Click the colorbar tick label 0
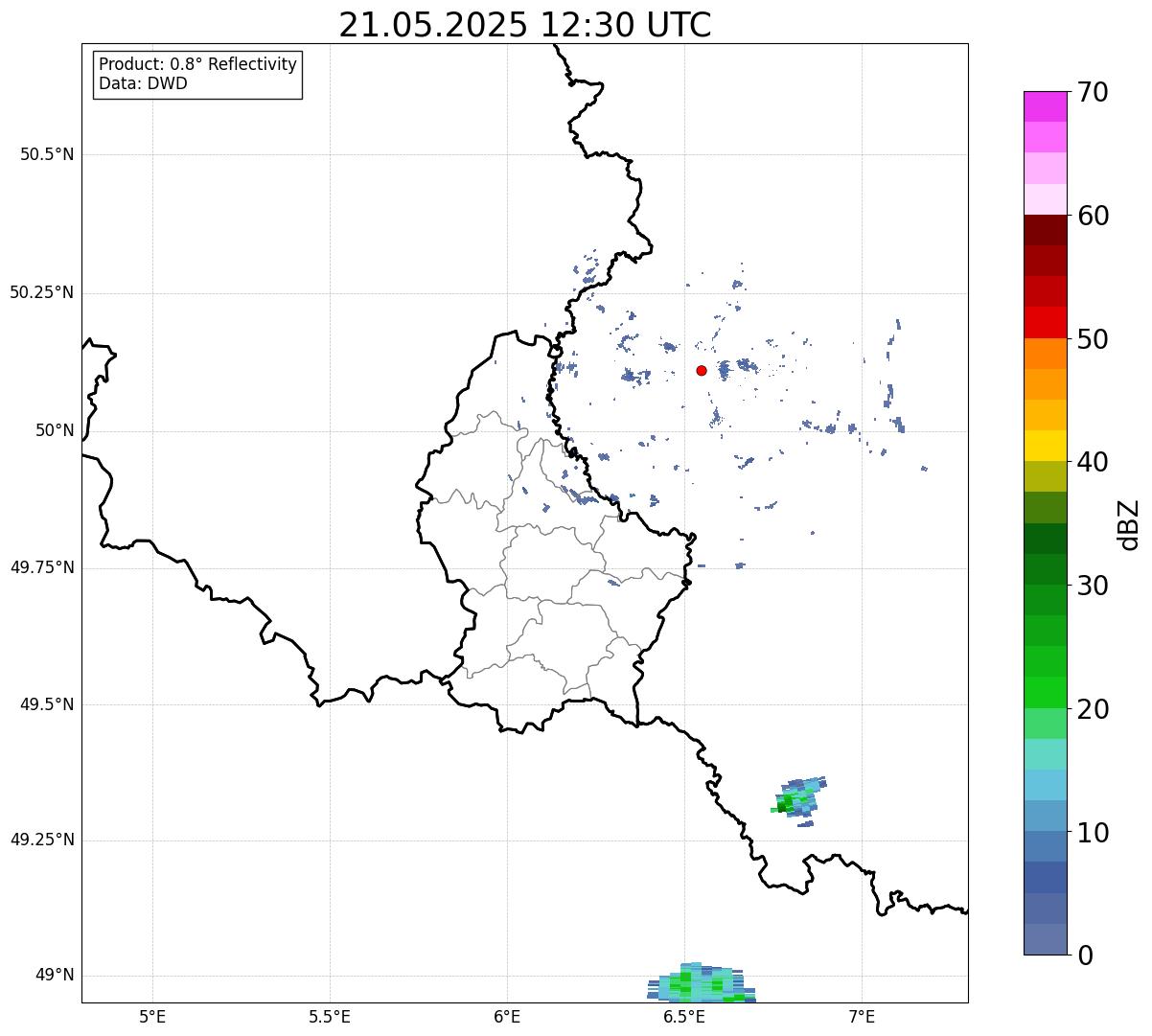 click(x=1083, y=955)
